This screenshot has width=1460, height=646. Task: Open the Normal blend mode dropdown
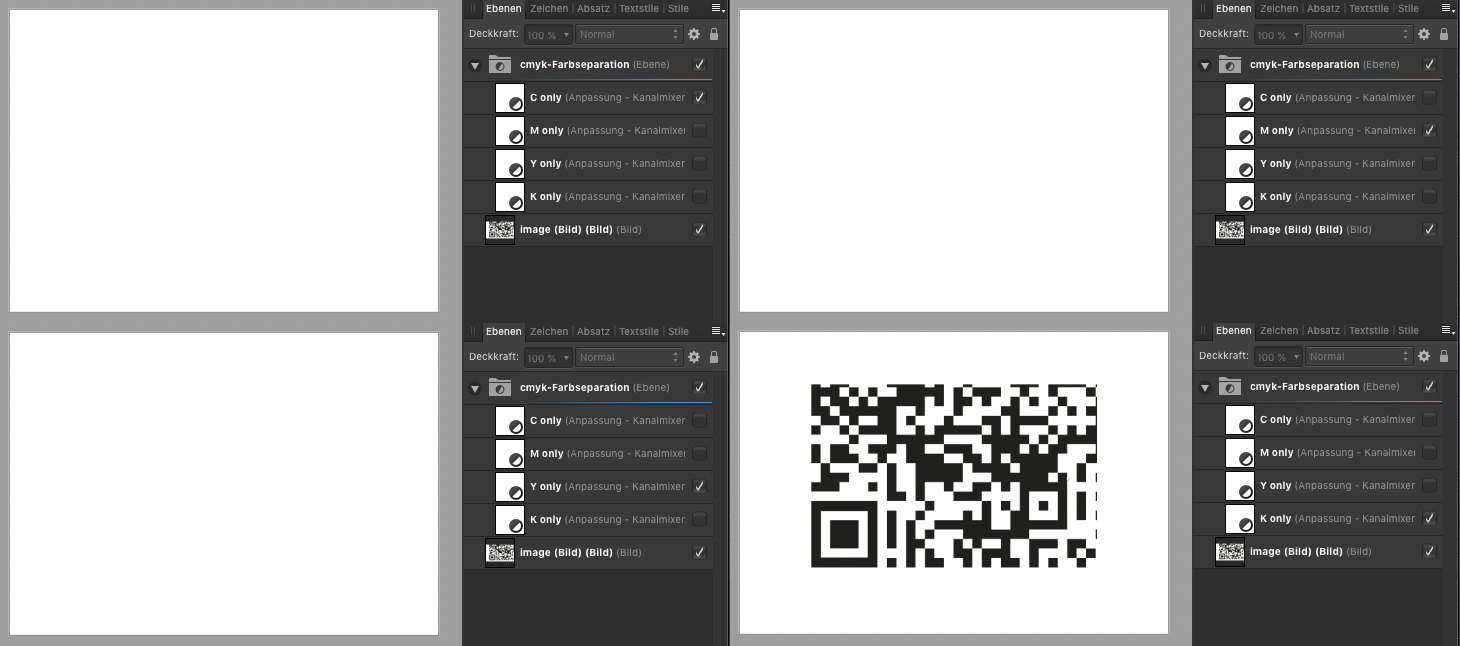coord(628,33)
